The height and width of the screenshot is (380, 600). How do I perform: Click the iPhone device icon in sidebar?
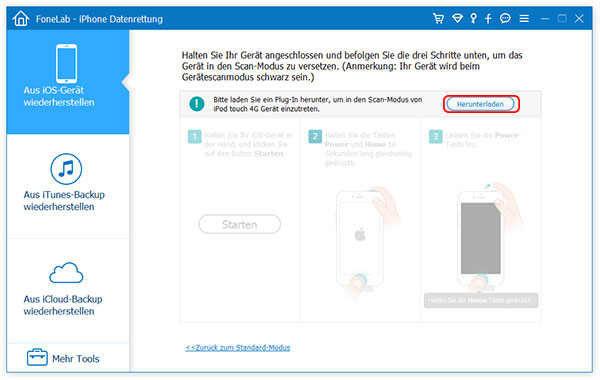pyautogui.click(x=67, y=64)
